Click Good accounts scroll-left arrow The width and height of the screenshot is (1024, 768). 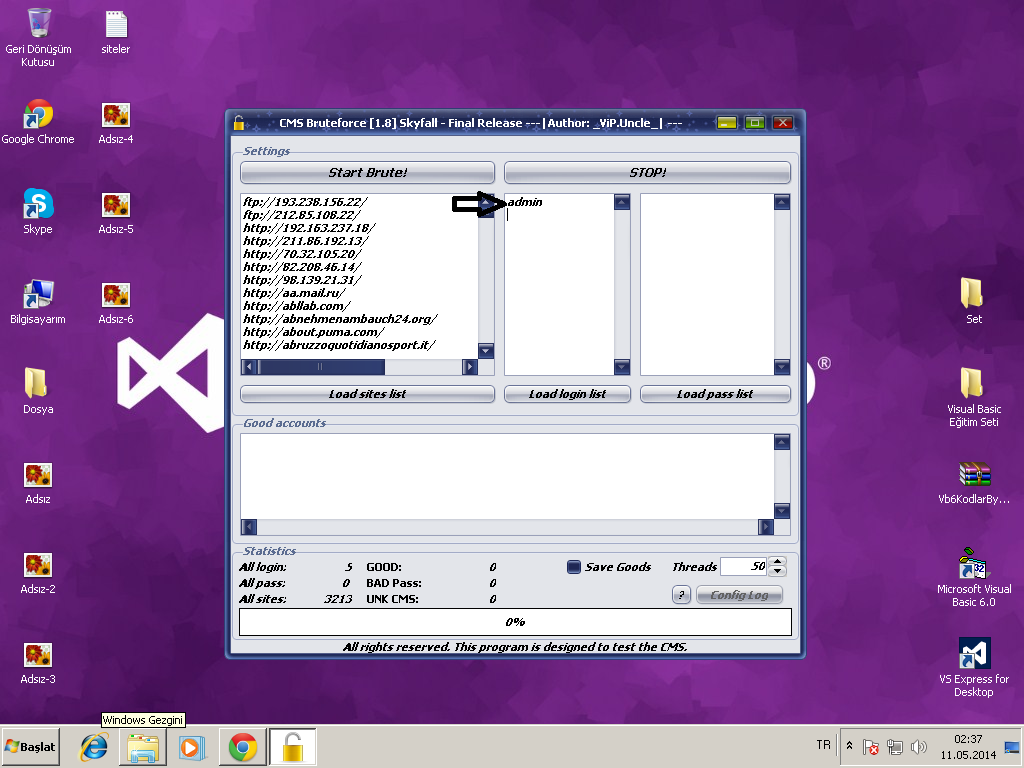coord(249,527)
